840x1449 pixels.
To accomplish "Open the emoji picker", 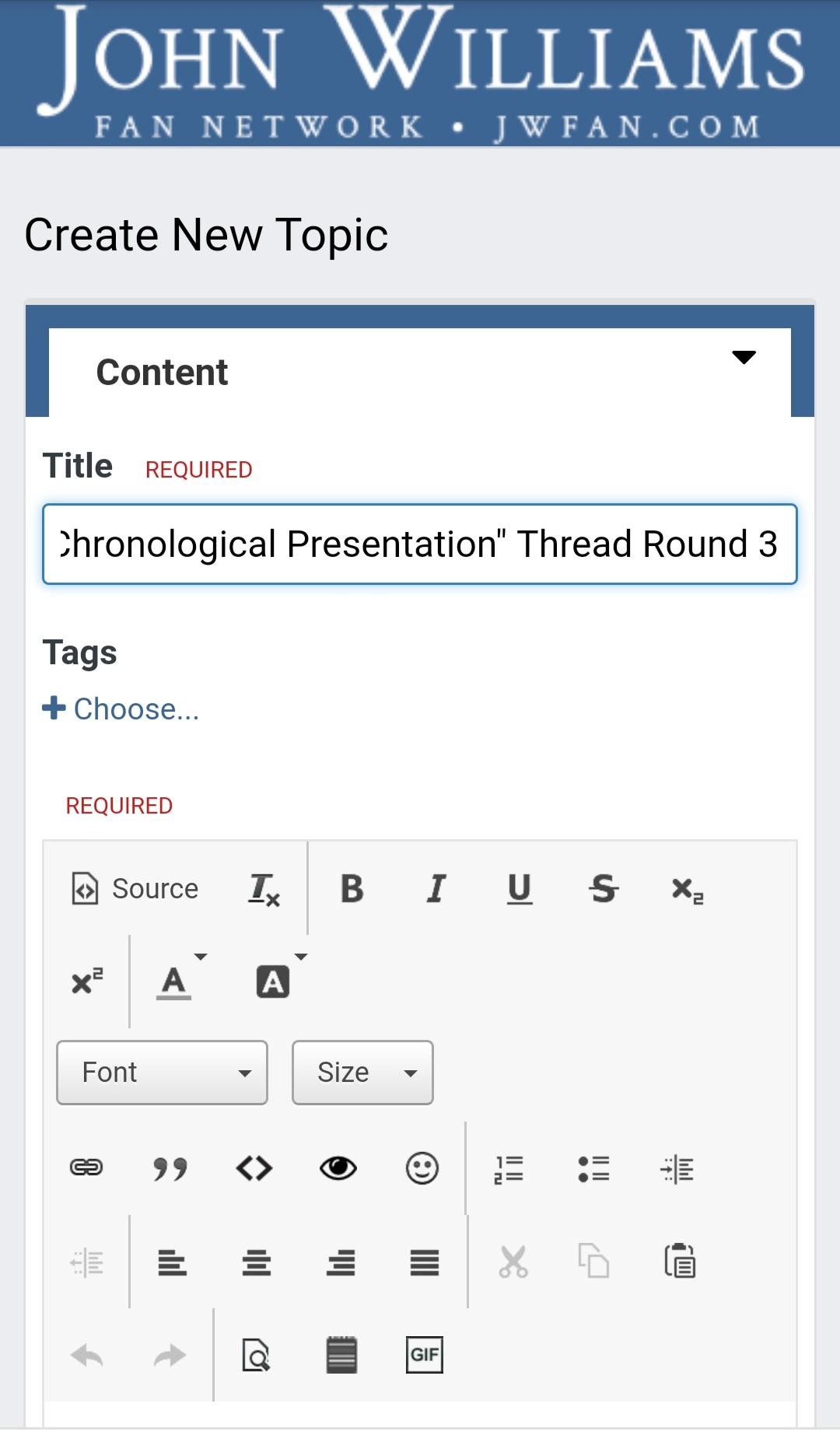I will click(x=422, y=1167).
